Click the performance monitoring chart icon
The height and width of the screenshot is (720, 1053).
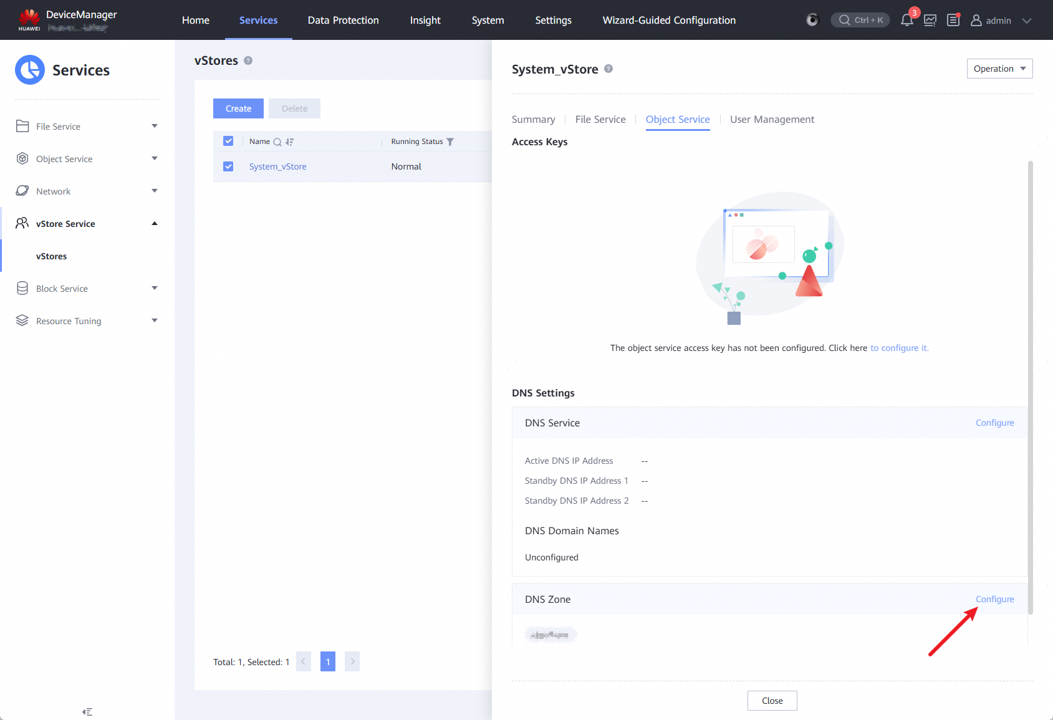(x=930, y=20)
